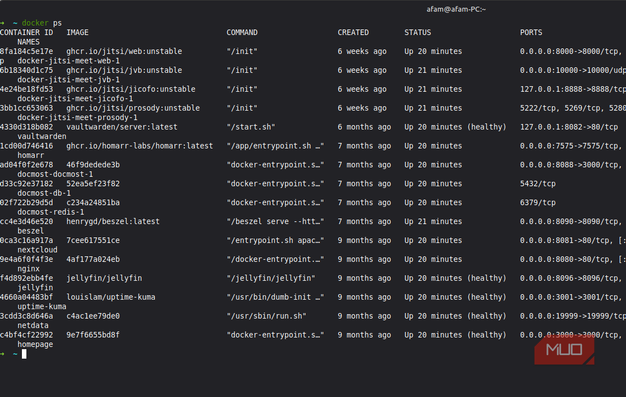This screenshot has height=397, width=626.
Task: Click the "/start.sh" command entry
Action: (251, 127)
